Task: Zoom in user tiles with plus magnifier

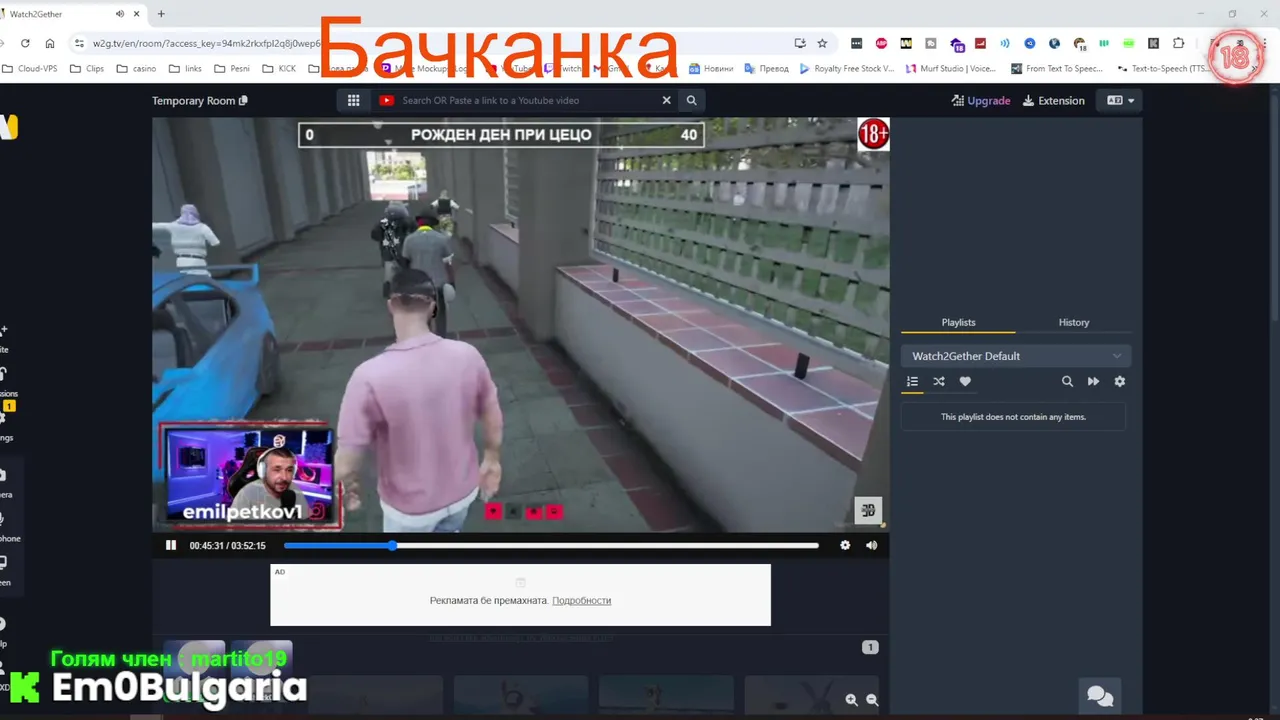Action: pos(851,700)
